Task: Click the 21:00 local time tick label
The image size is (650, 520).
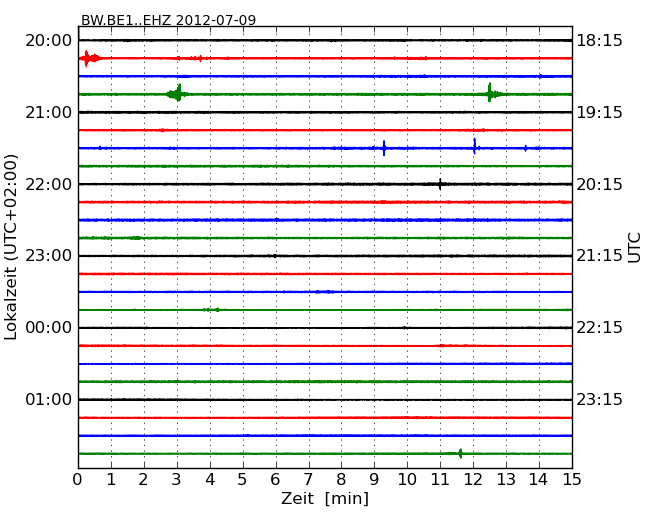Action: click(49, 112)
